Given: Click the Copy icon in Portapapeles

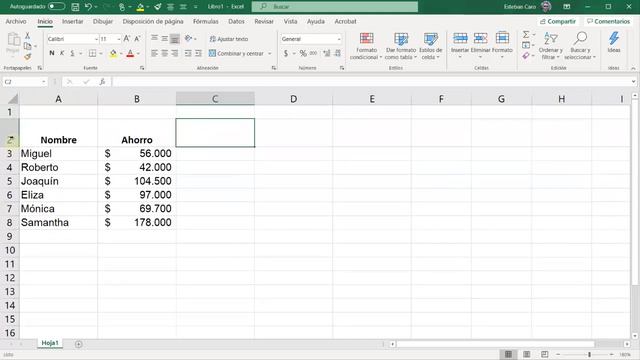Looking at the screenshot, I should (27, 46).
